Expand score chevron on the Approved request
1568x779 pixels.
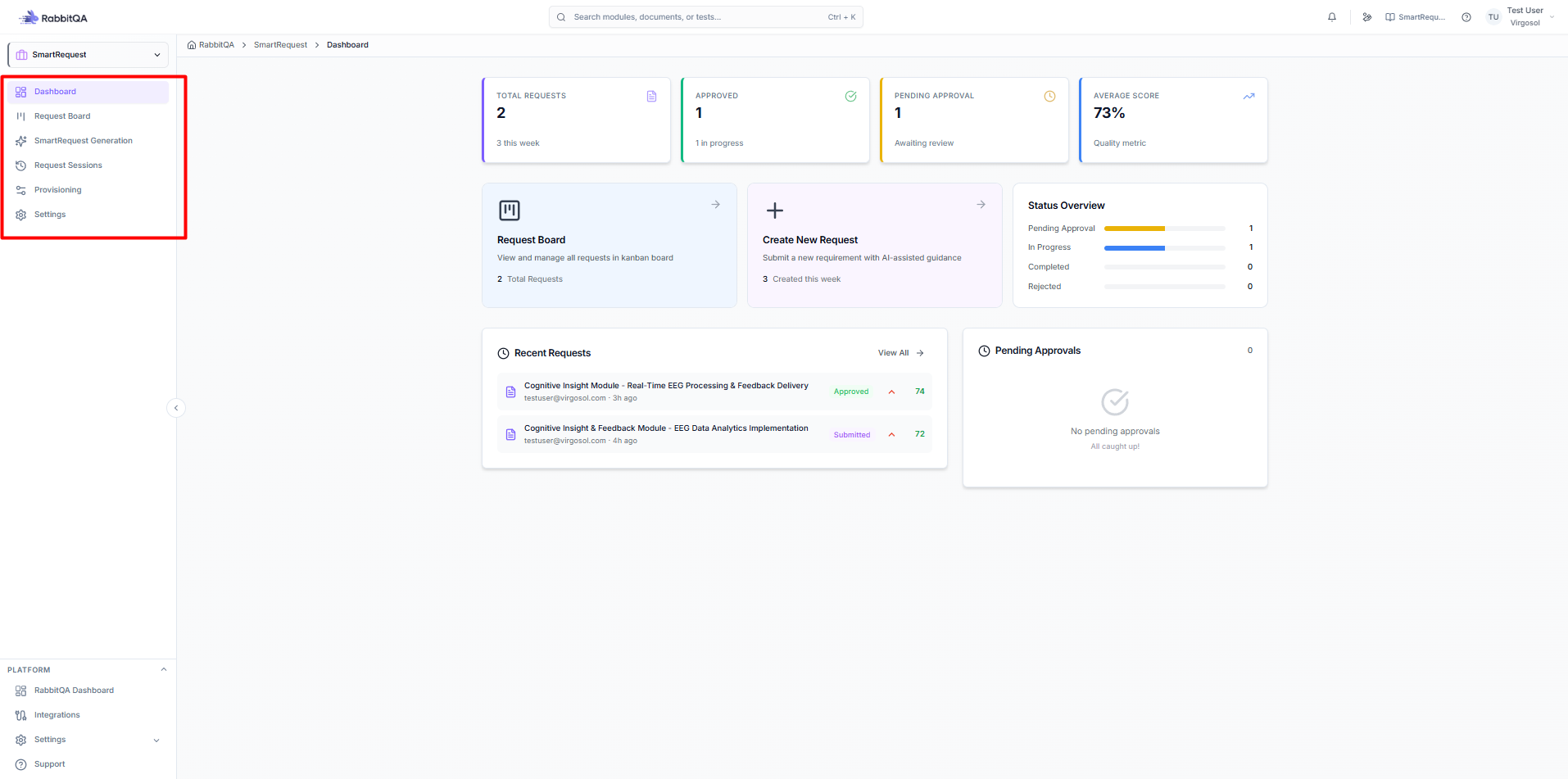[892, 392]
